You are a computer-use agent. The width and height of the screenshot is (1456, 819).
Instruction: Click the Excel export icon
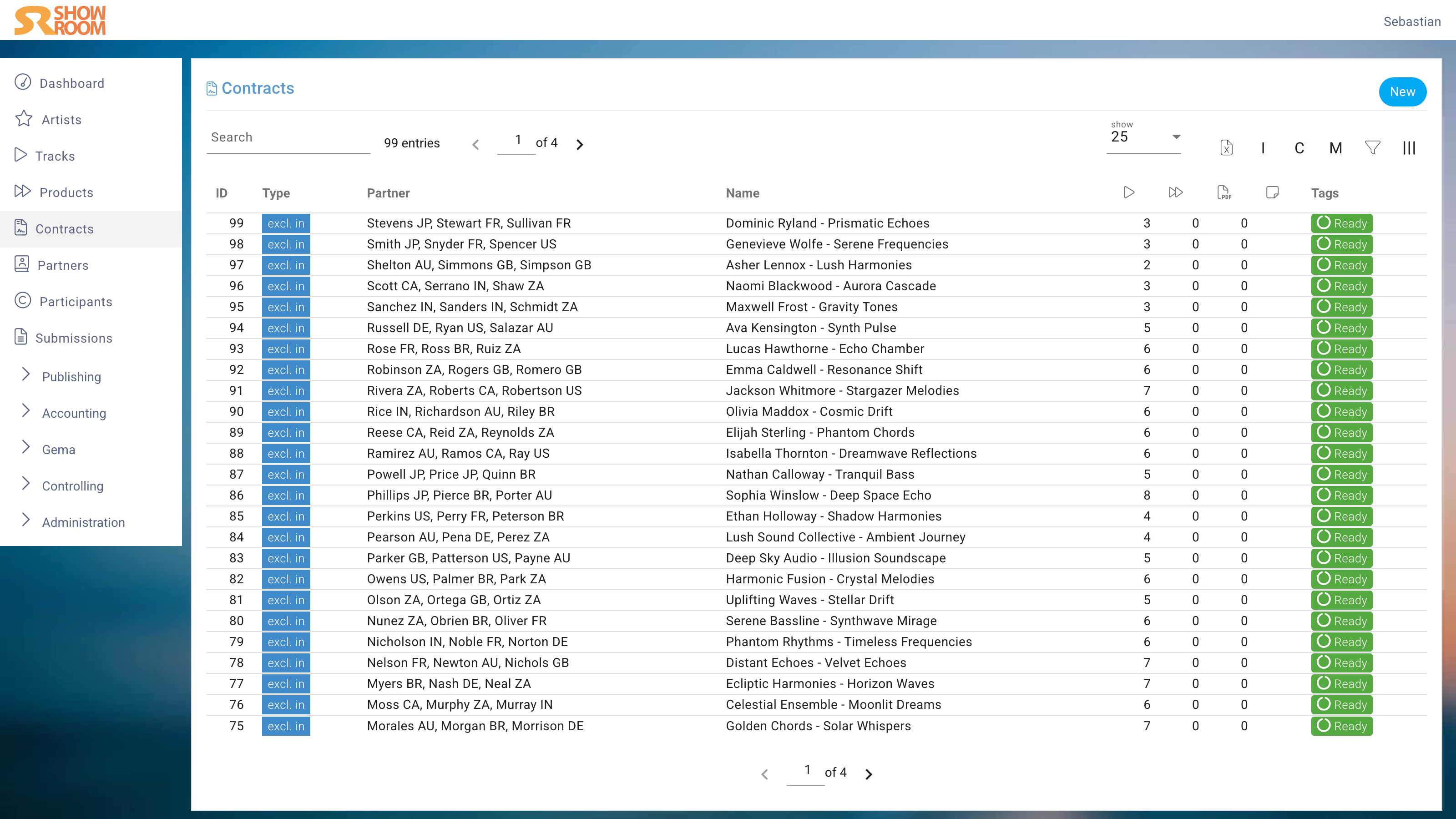(x=1226, y=147)
